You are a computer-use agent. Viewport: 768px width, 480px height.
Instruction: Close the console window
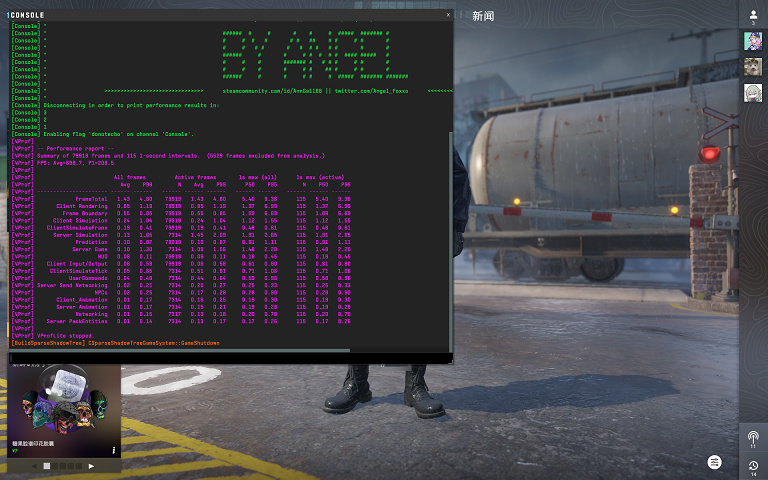tap(448, 15)
